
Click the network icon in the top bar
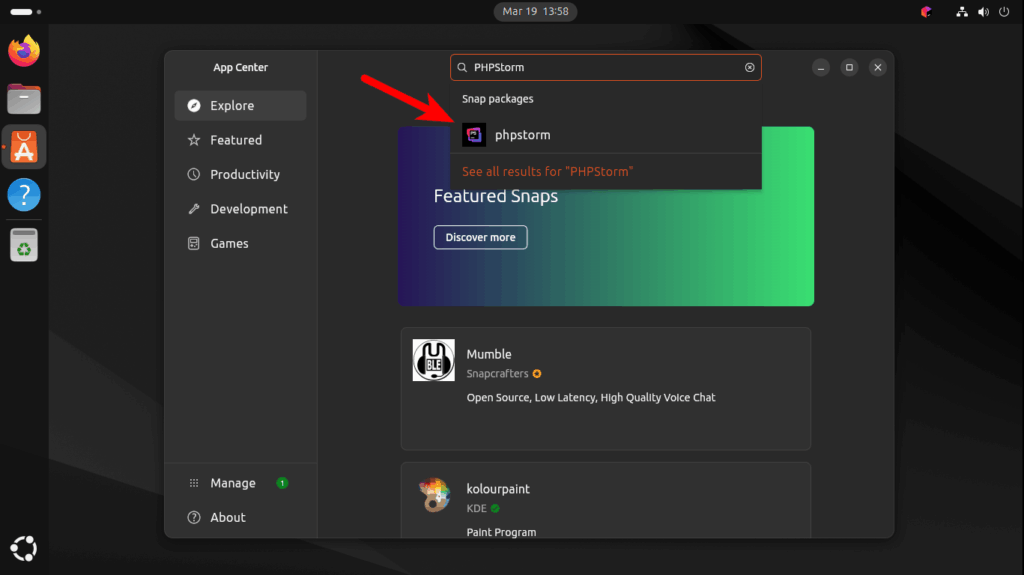click(962, 12)
